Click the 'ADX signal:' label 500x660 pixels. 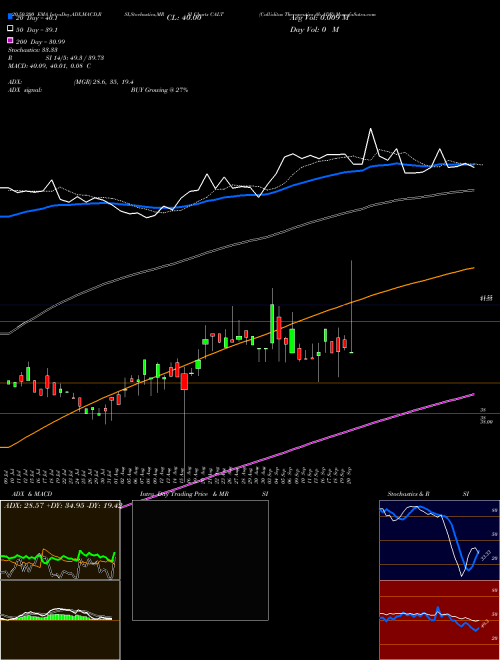(25, 90)
